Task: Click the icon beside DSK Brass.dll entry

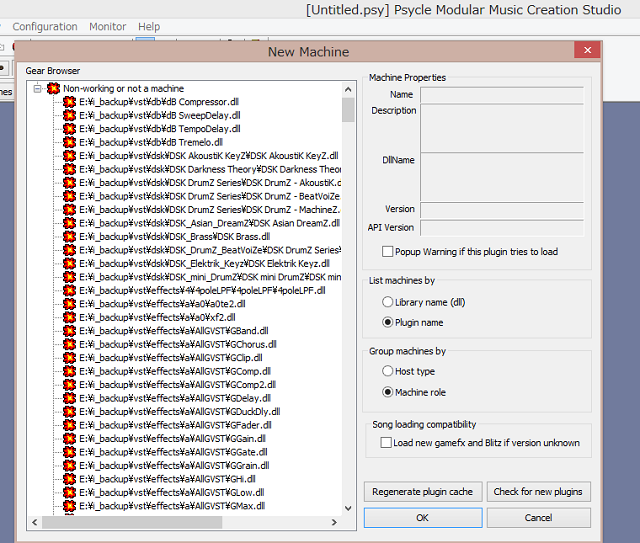Action: [x=70, y=236]
